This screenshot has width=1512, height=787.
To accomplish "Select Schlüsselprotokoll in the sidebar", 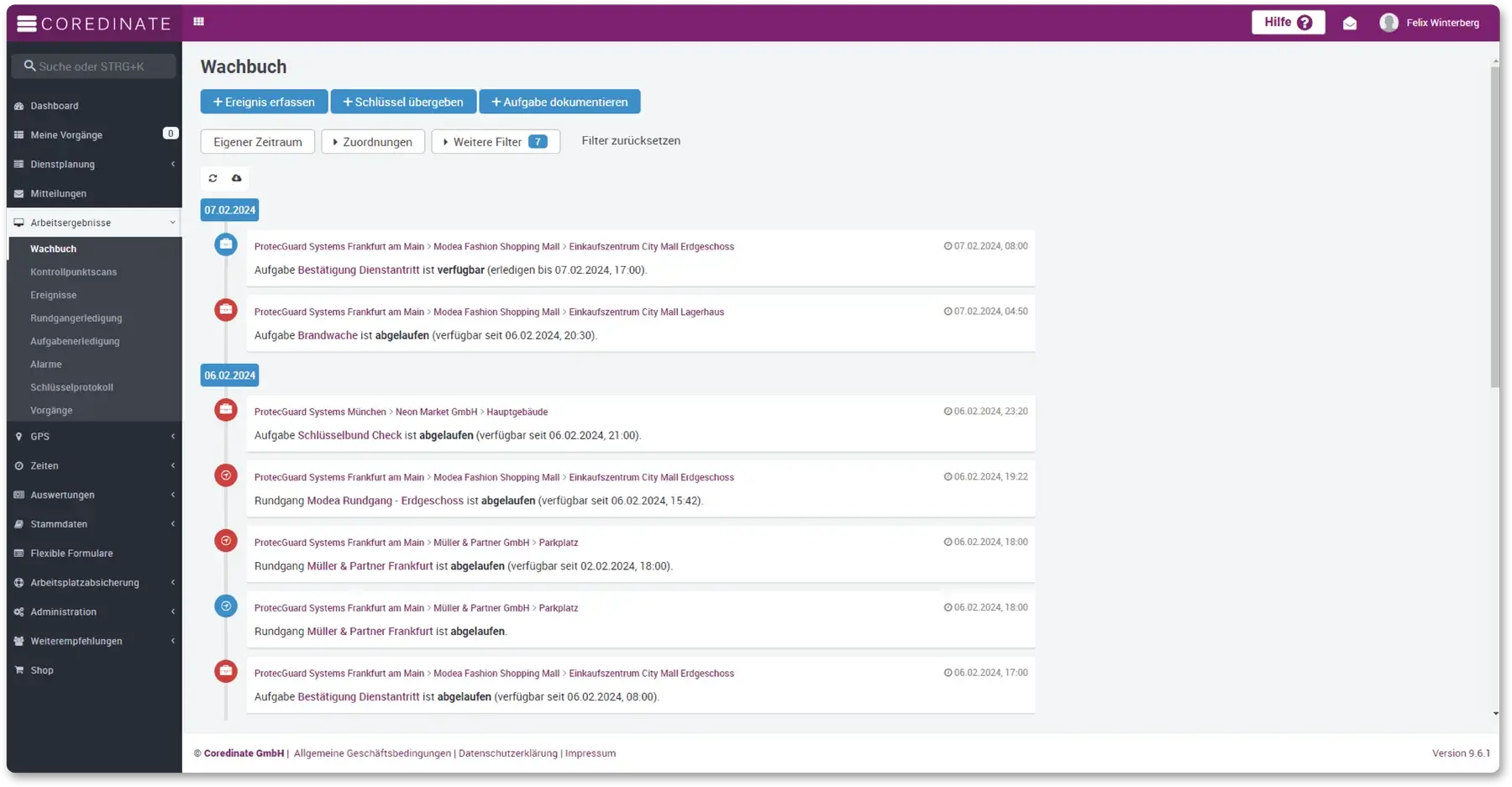I will (71, 387).
